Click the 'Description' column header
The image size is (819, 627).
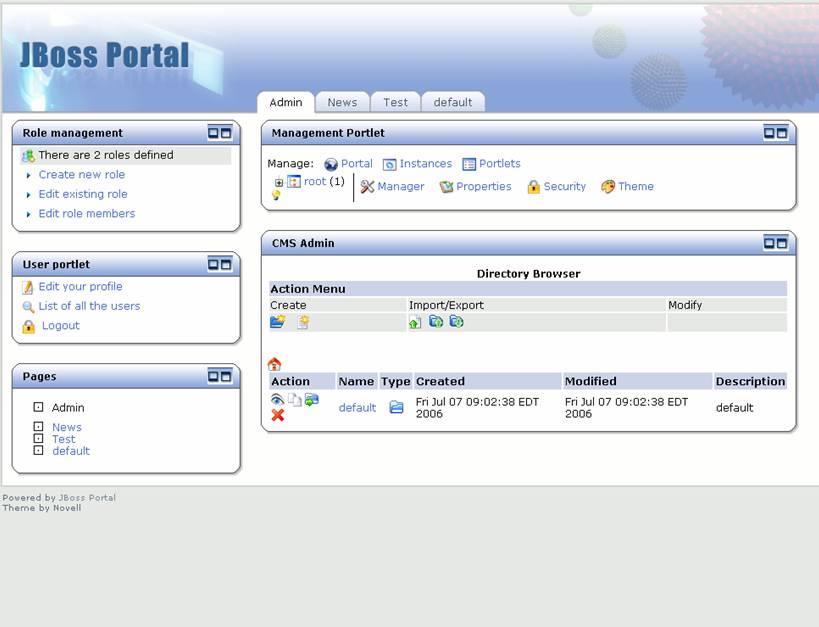point(751,381)
